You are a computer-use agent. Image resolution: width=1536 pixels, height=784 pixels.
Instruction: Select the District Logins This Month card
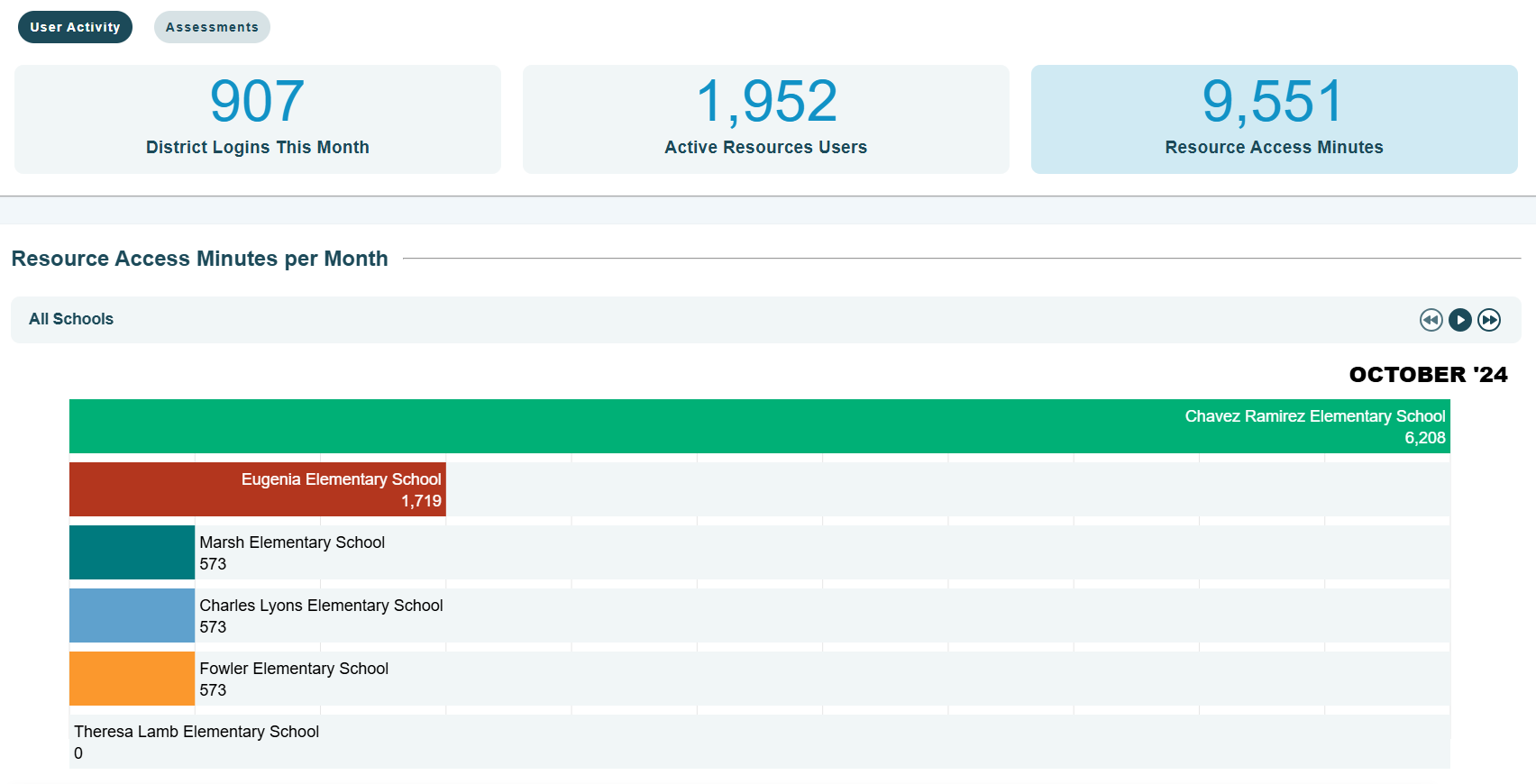point(258,119)
